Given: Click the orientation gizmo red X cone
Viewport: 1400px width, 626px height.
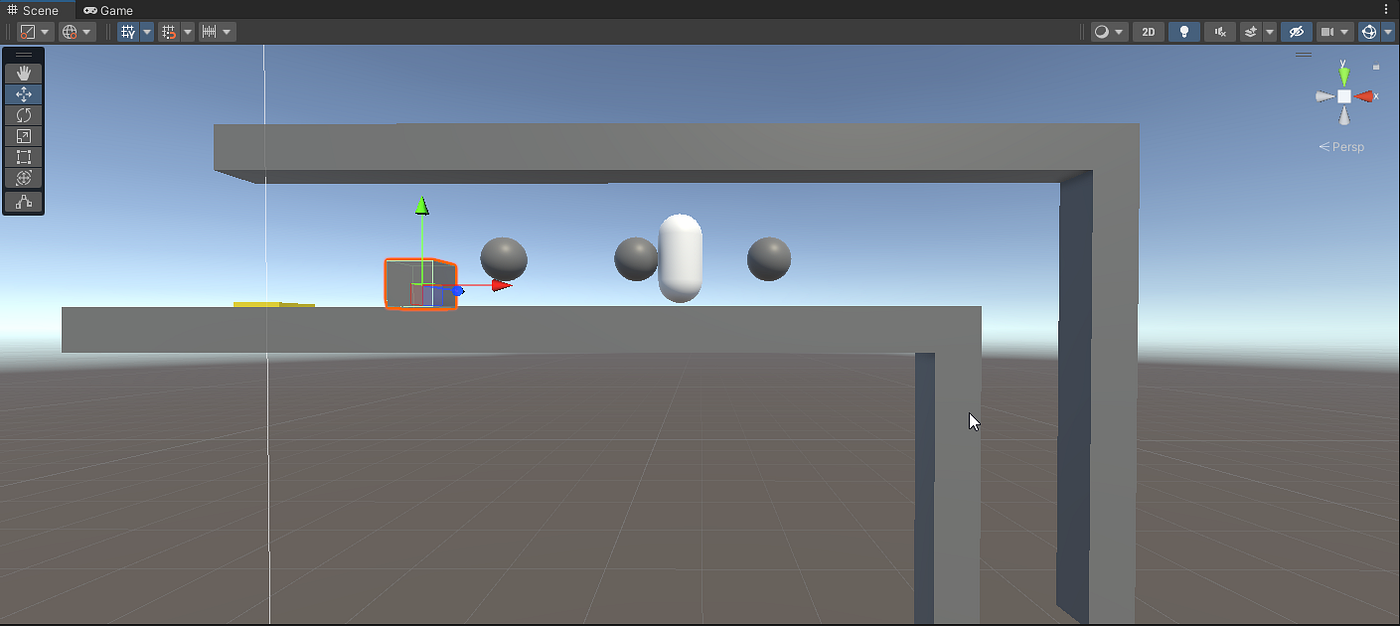Looking at the screenshot, I should [1366, 96].
